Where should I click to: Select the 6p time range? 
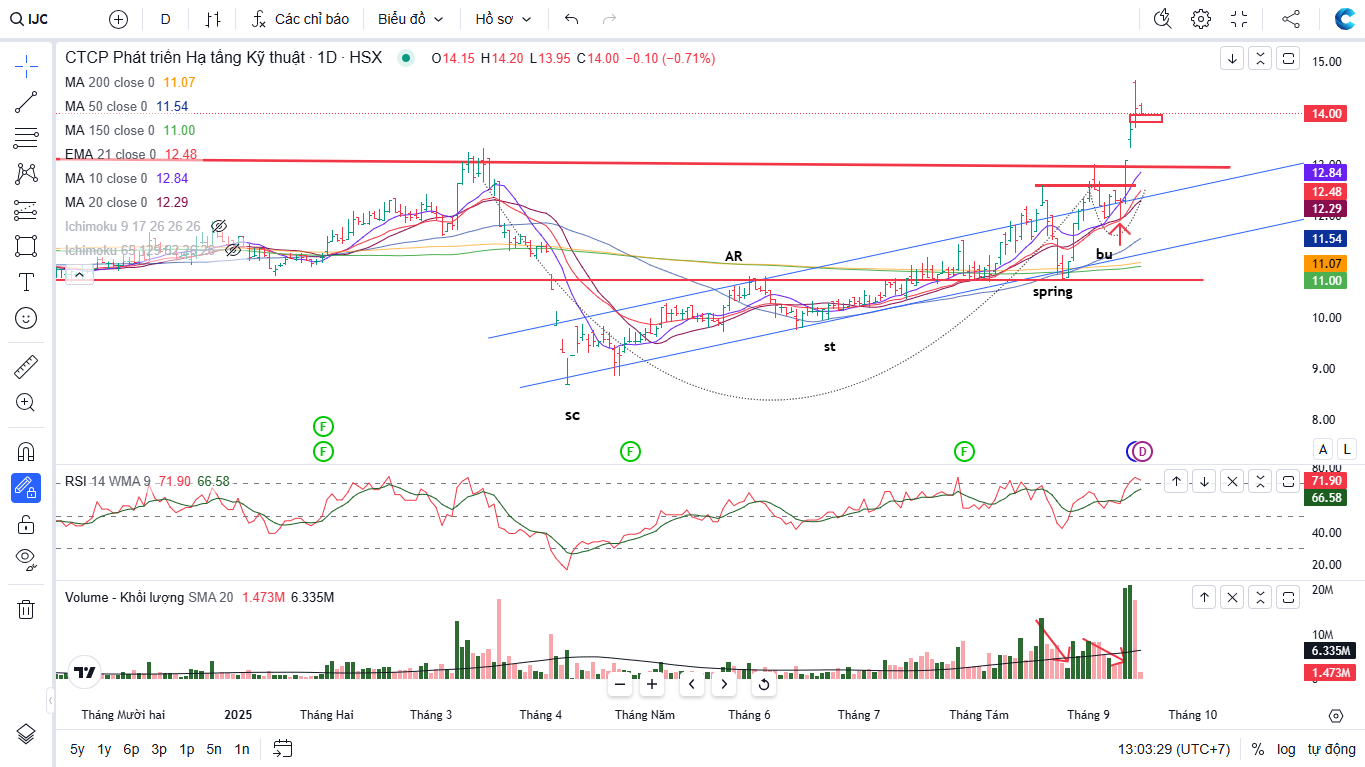[131, 749]
